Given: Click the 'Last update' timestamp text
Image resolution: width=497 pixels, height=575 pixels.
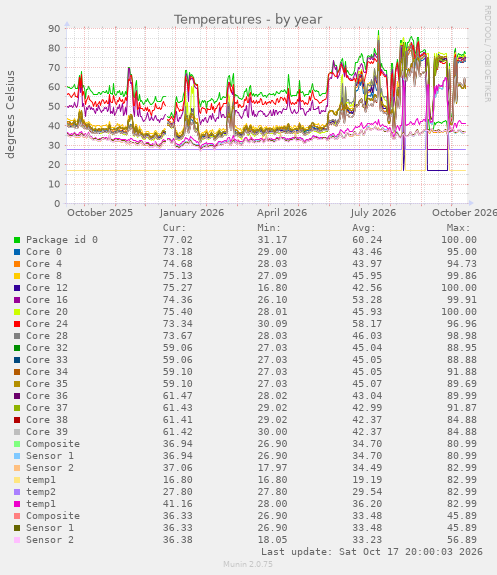Looking at the screenshot, I should click(x=372, y=552).
